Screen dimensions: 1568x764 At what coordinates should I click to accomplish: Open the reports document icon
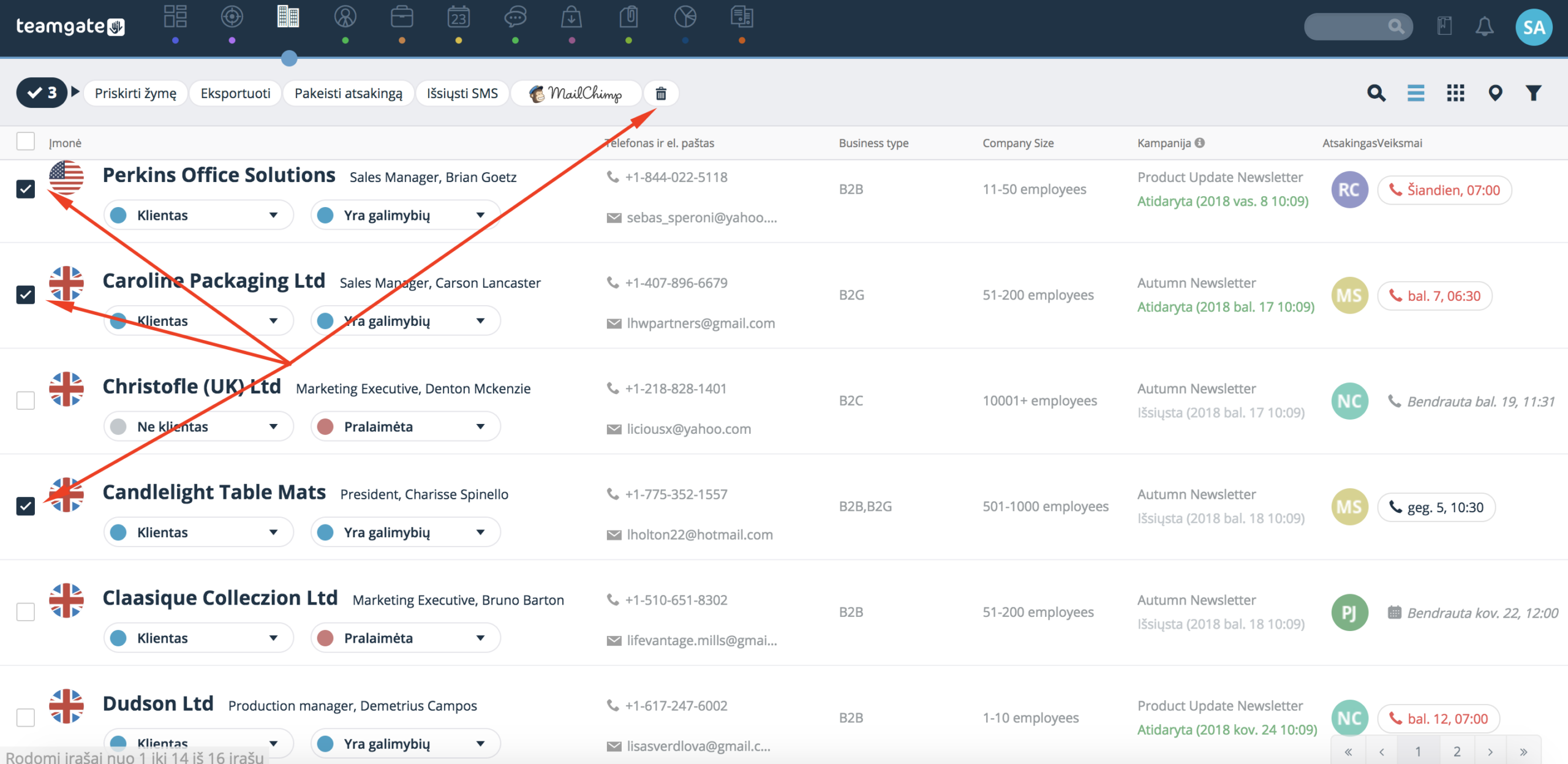click(742, 17)
